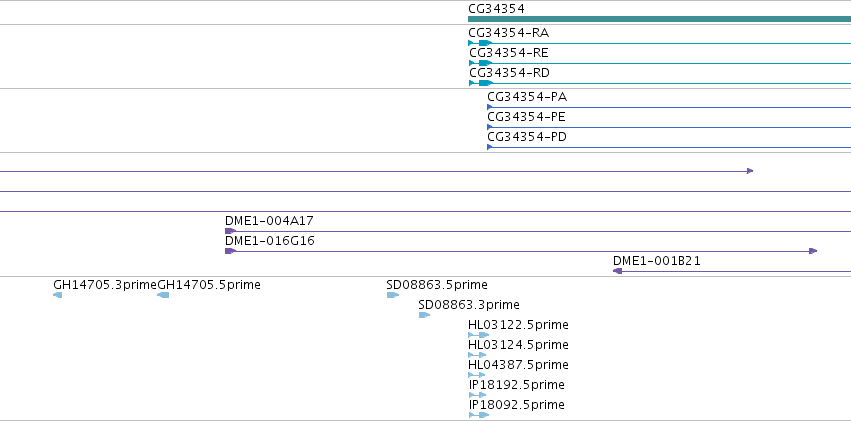
Task: Select CG34354-RD transcript exon glyph
Action: click(x=485, y=83)
